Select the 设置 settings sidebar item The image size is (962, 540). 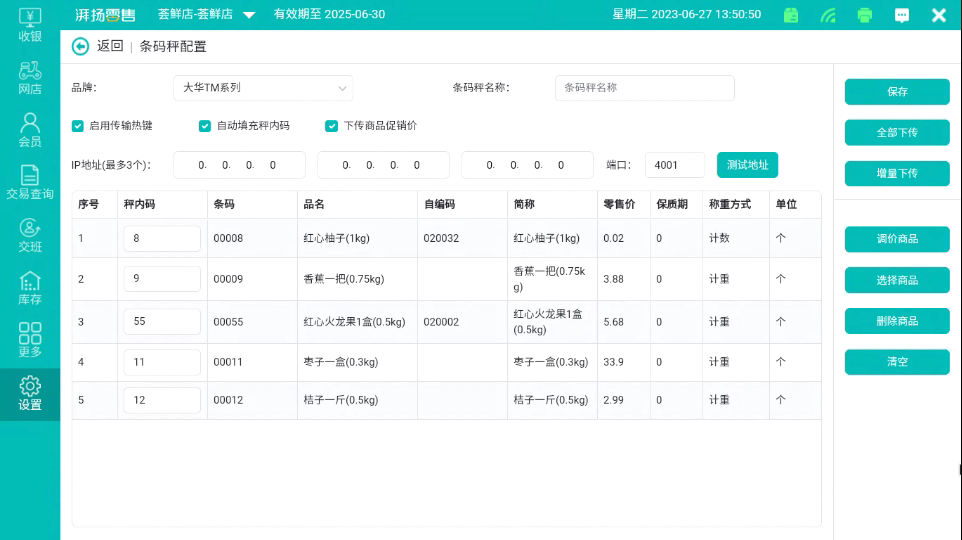click(30, 393)
